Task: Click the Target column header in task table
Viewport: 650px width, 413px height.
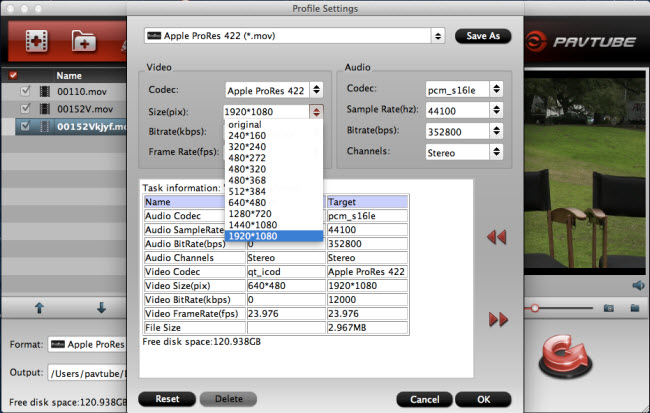Action: (367, 202)
